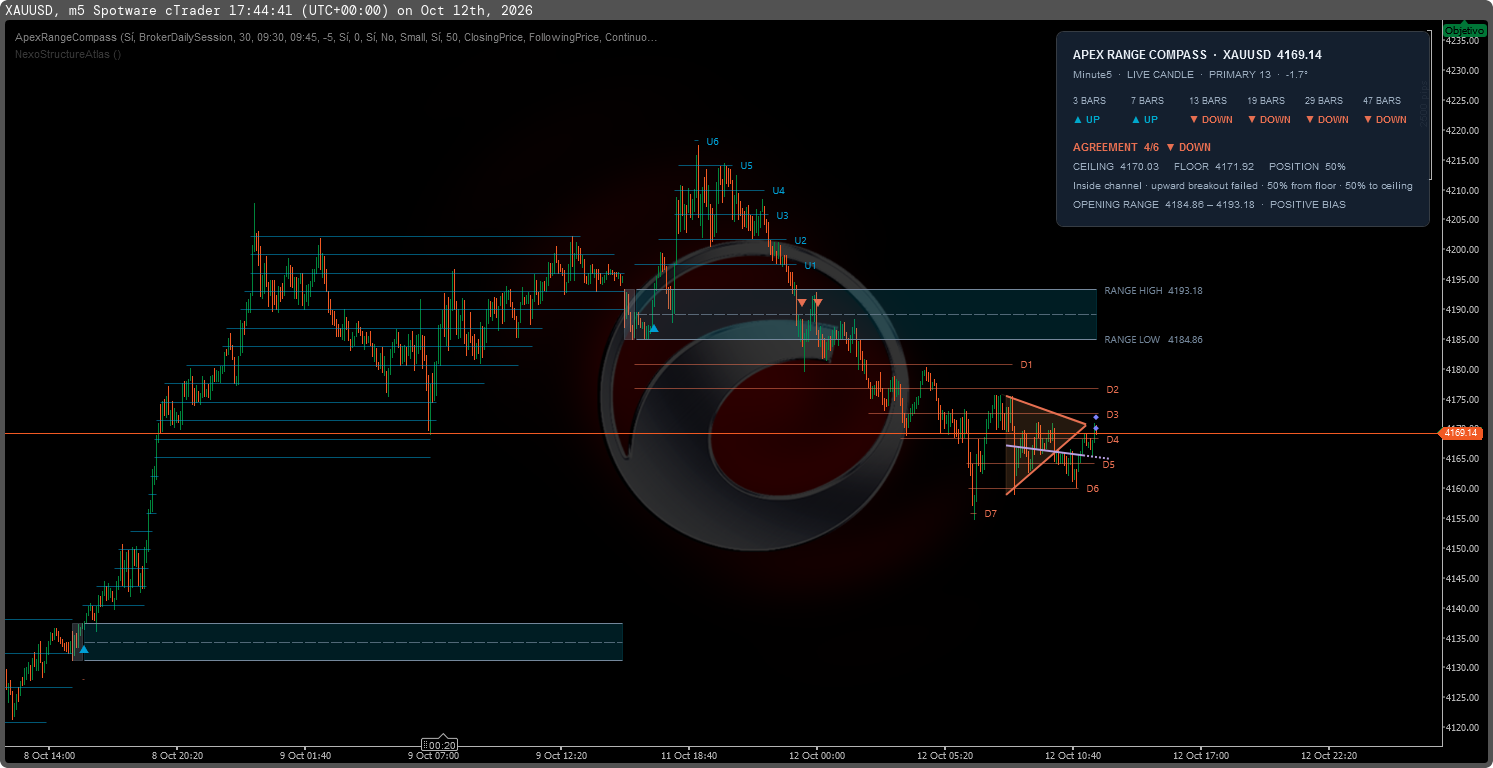Click the D1 level label
1493x768 pixels.
(1026, 365)
